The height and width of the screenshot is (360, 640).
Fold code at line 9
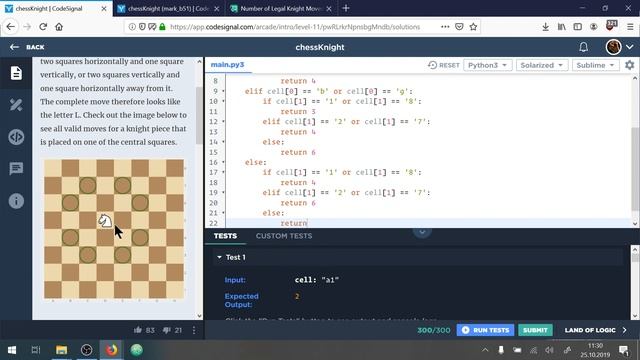coord(223,91)
